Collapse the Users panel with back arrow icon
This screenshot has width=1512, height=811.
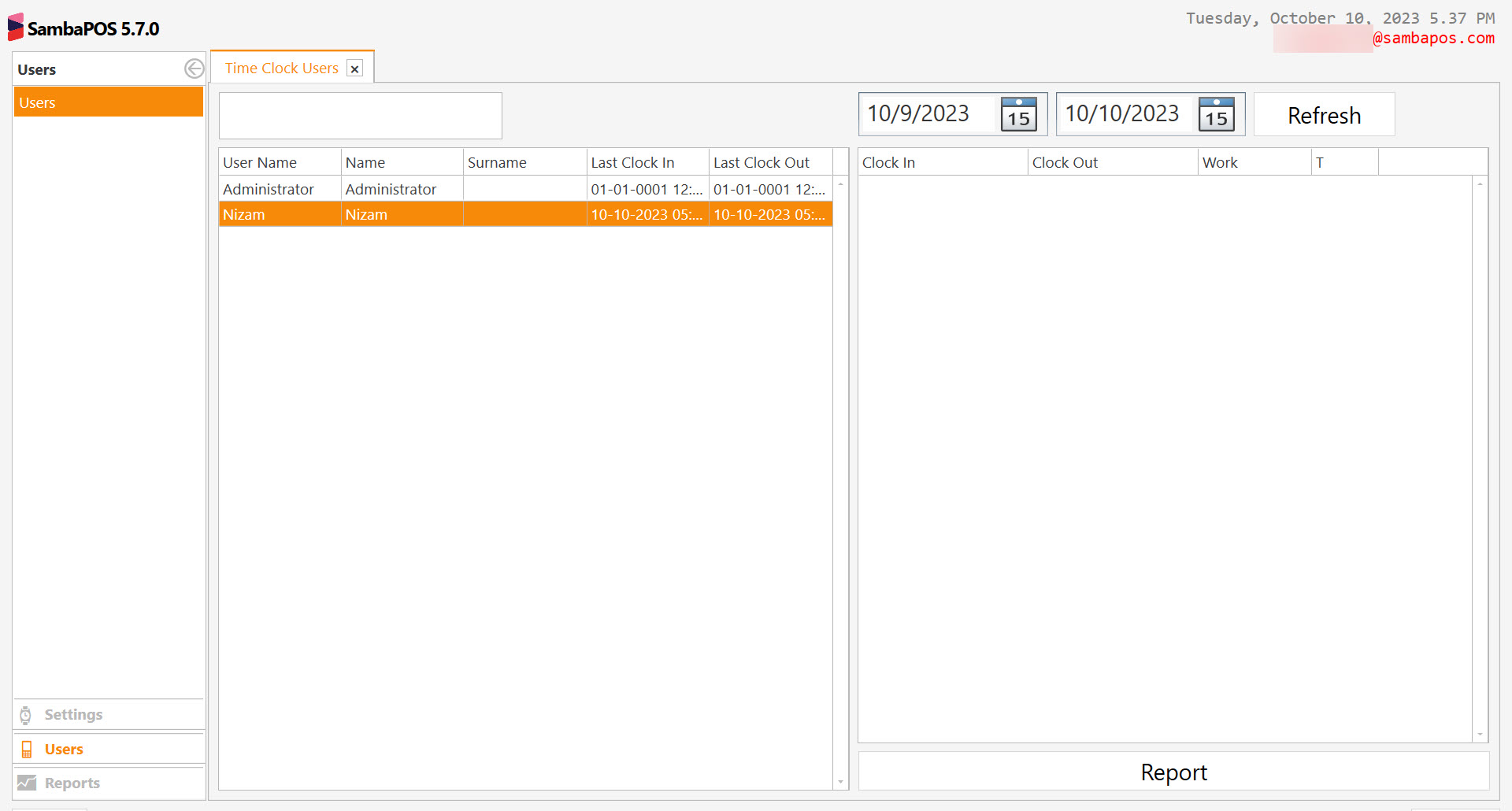pos(194,69)
